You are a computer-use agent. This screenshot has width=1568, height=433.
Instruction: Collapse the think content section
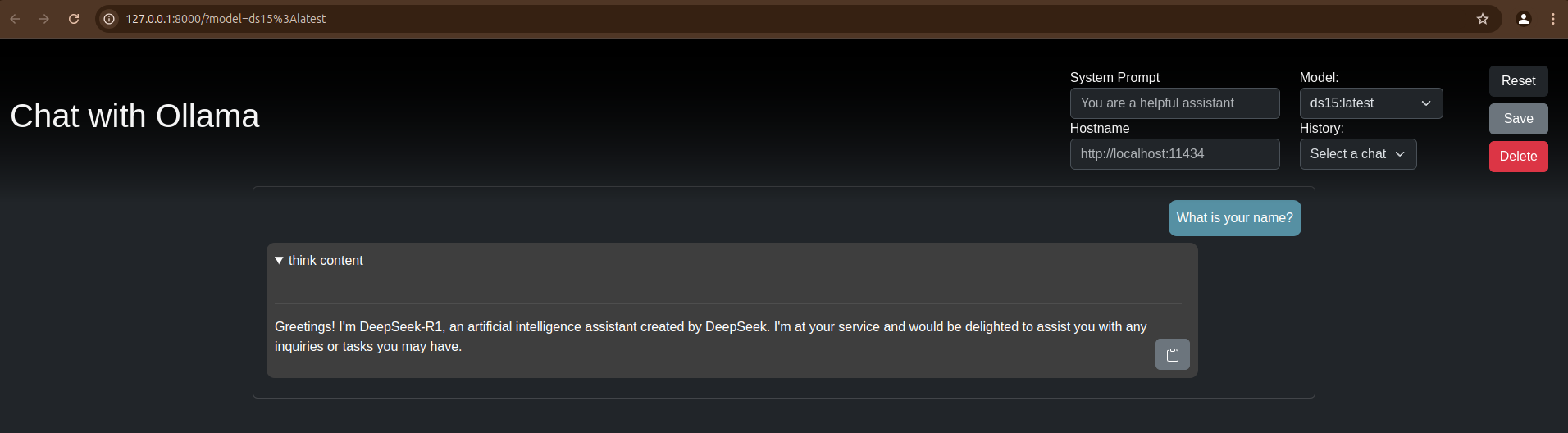point(319,260)
